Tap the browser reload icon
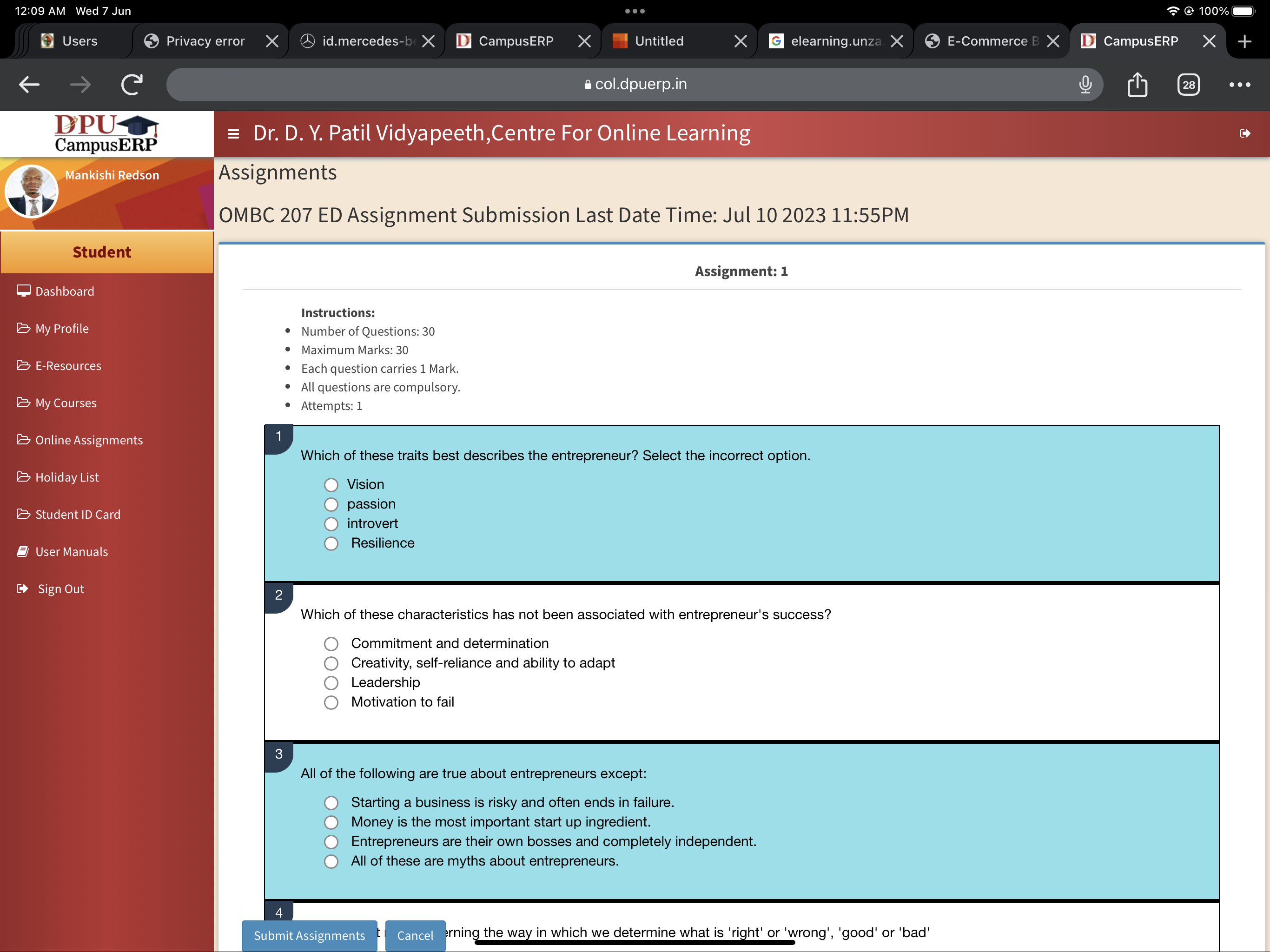 132,85
